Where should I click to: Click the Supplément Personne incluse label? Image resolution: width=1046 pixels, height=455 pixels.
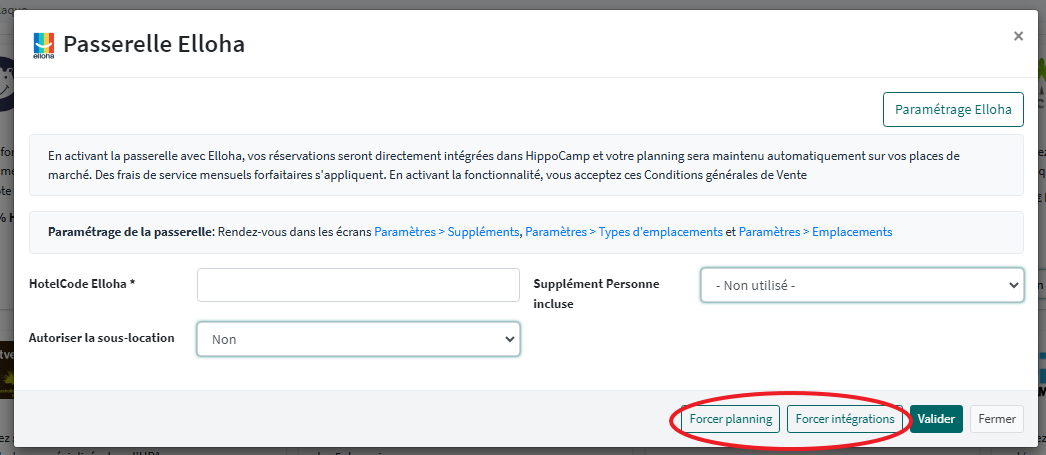click(596, 293)
